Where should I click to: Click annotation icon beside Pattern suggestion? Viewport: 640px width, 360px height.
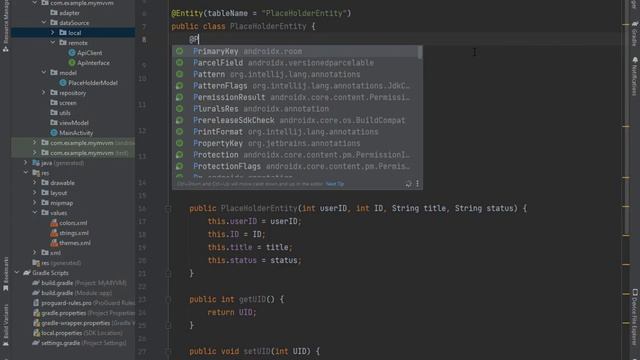click(x=180, y=74)
